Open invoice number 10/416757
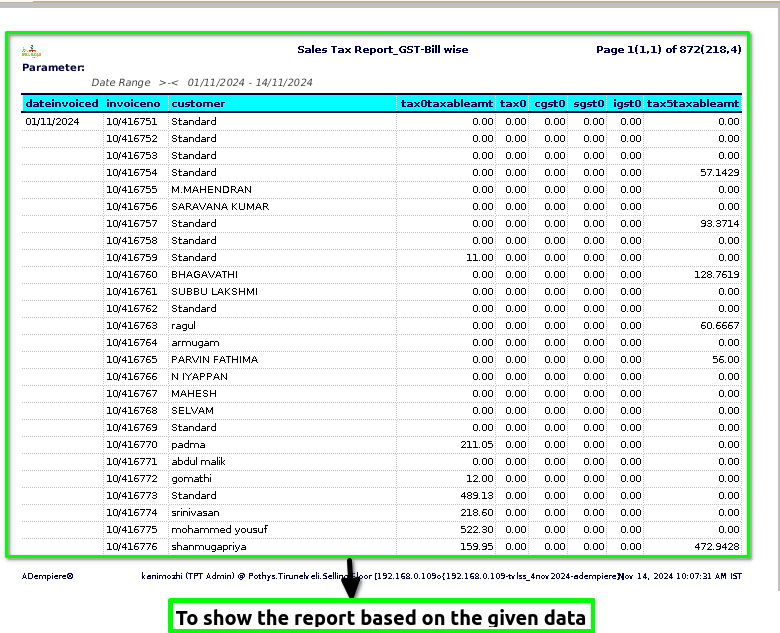The image size is (780, 633). 131,223
